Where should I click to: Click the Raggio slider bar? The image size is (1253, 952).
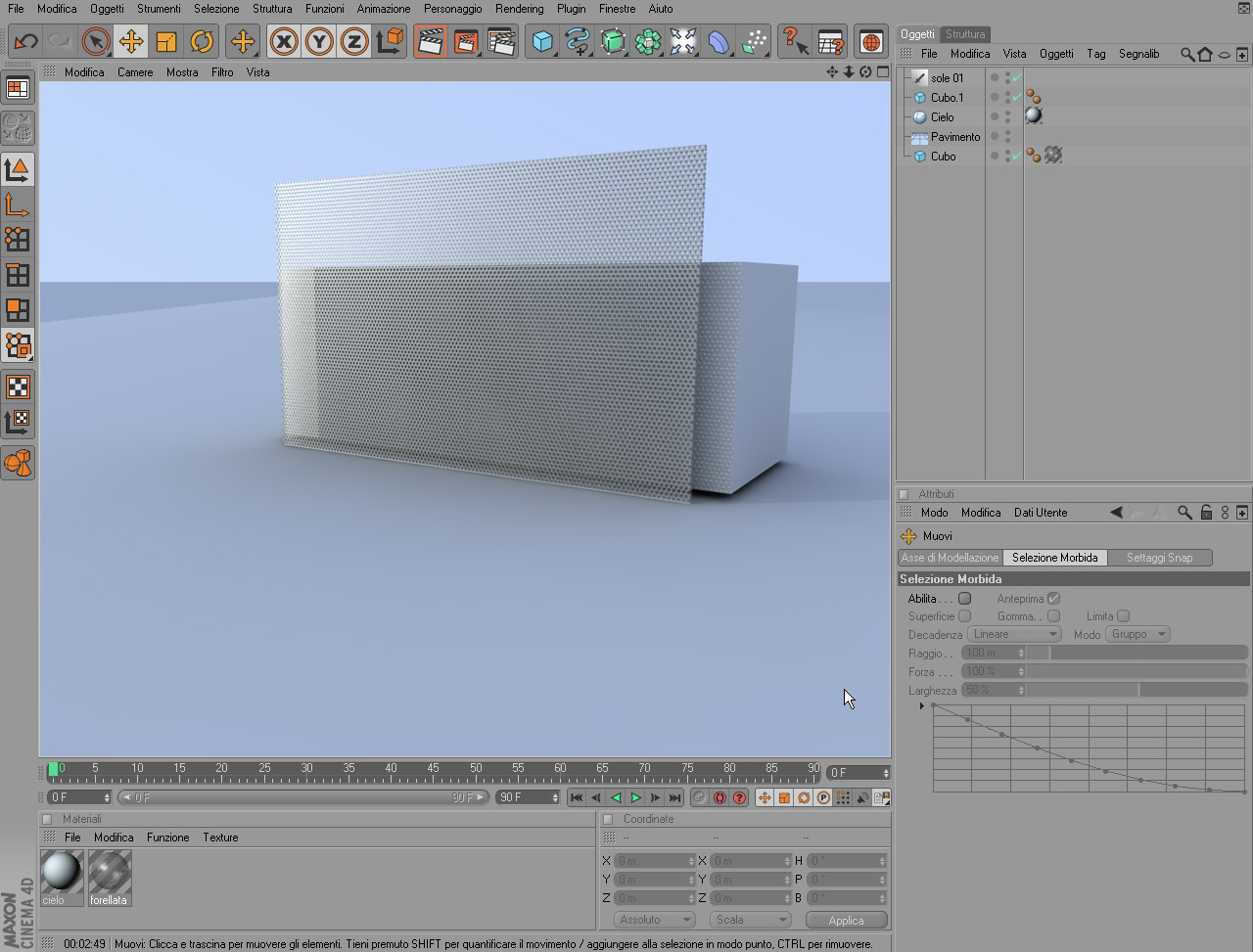click(1137, 653)
